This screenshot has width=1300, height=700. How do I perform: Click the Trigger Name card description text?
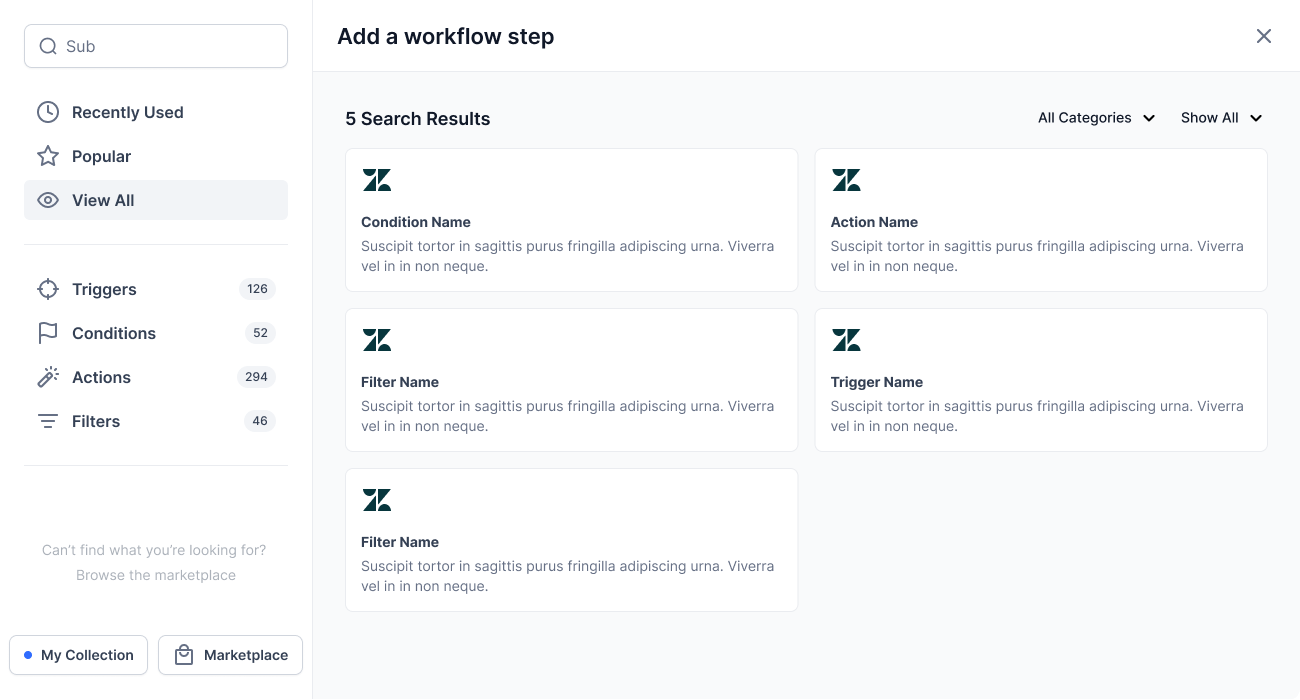[1037, 416]
